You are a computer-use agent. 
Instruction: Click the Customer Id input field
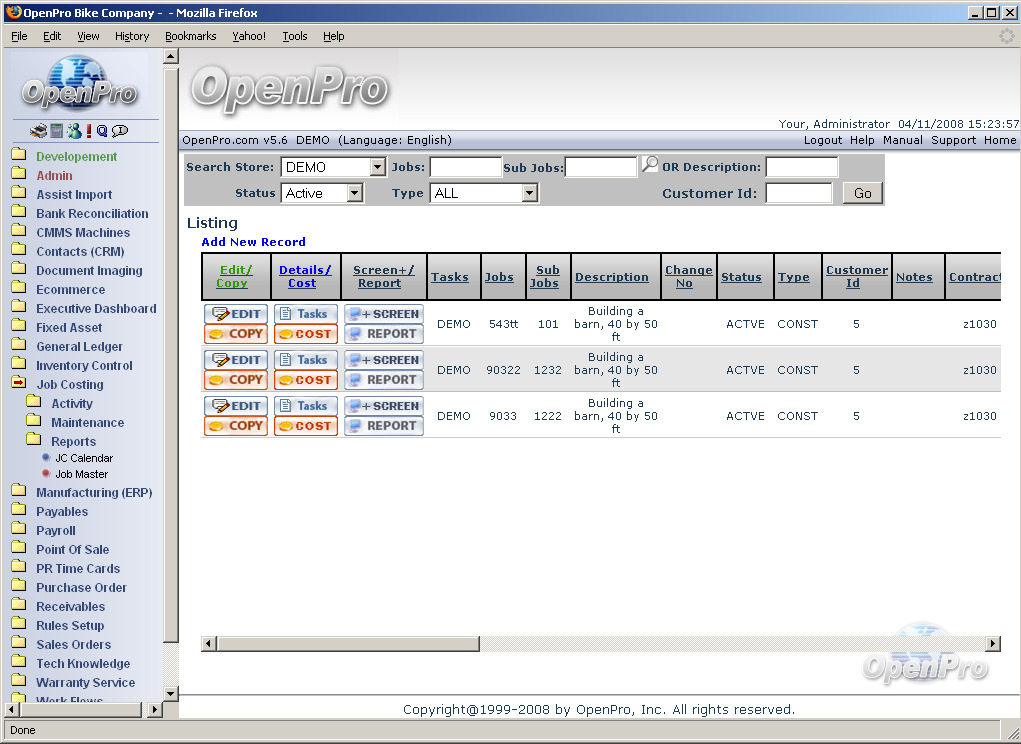[x=798, y=193]
